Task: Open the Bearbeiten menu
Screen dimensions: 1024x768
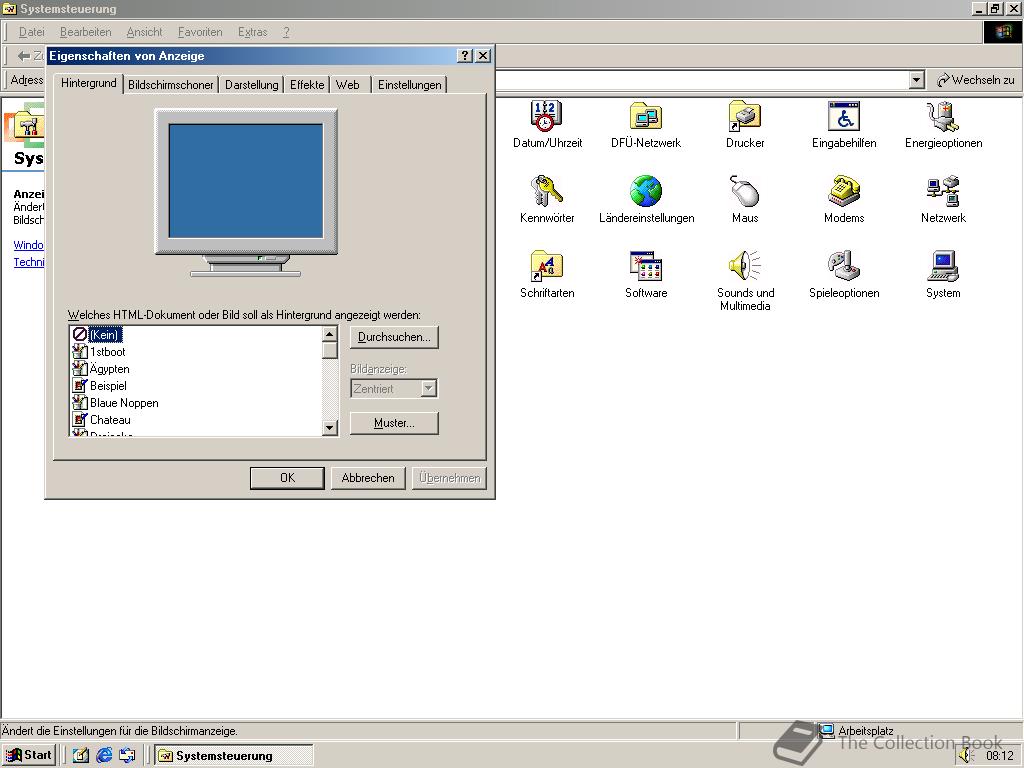Action: [x=86, y=32]
